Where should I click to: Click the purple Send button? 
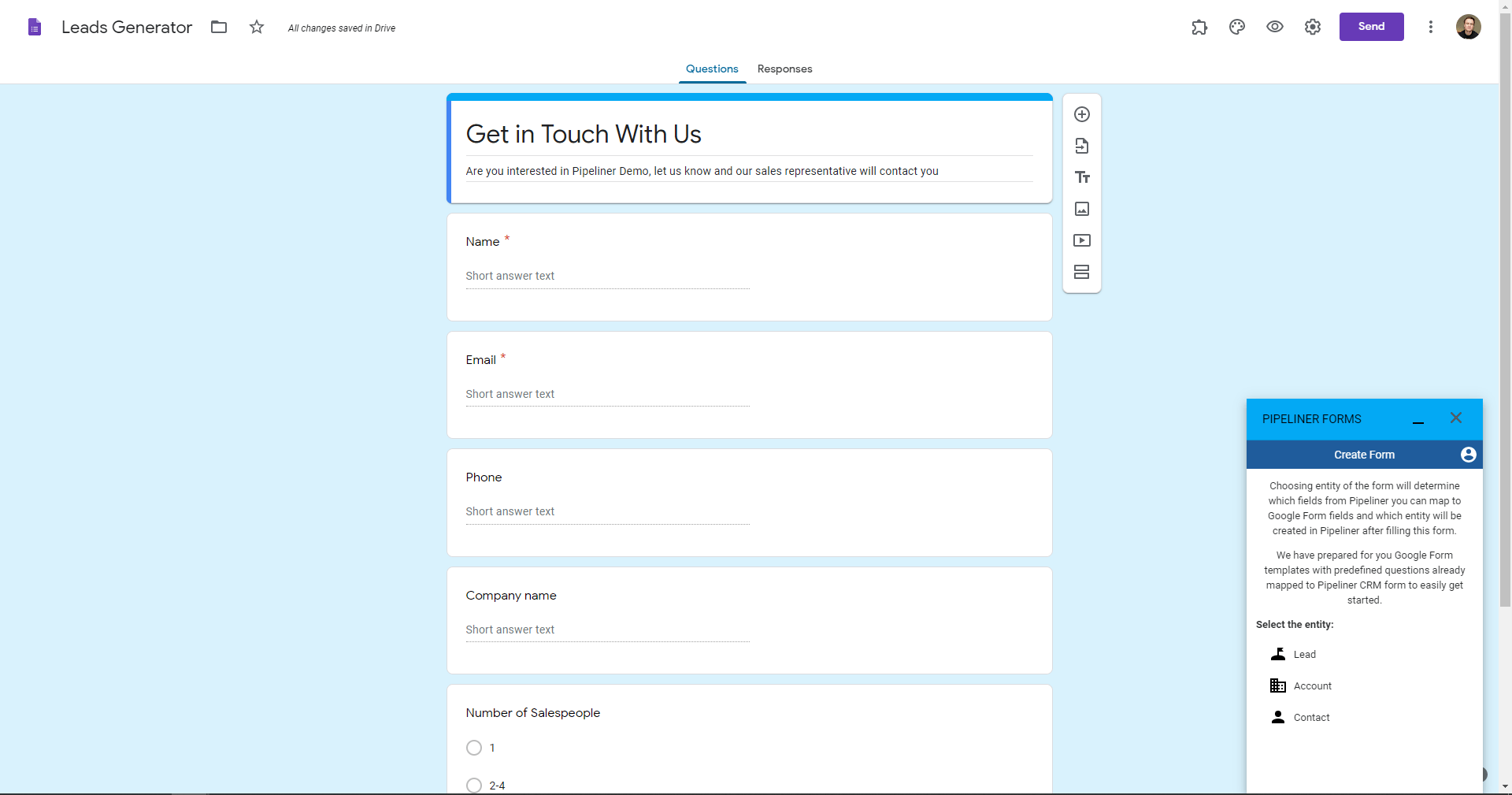tap(1371, 27)
